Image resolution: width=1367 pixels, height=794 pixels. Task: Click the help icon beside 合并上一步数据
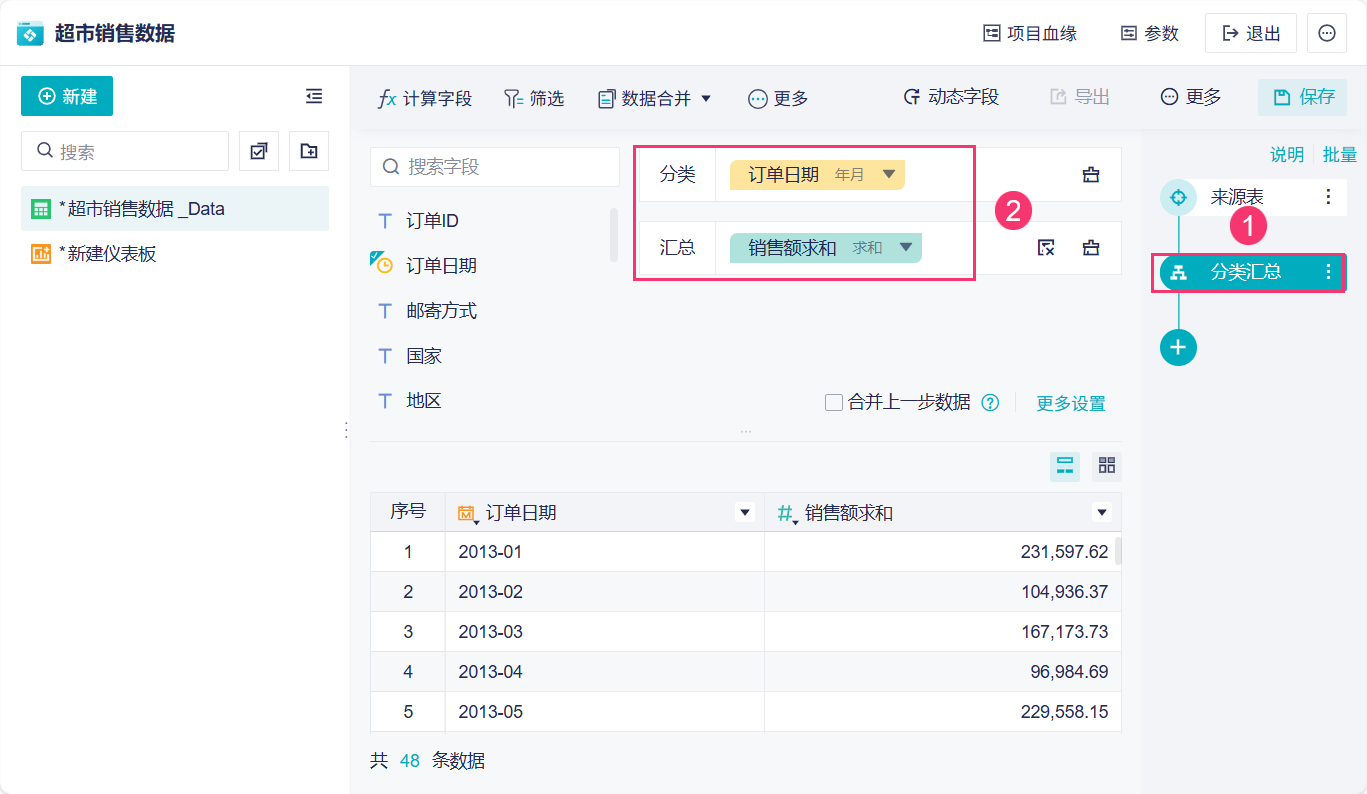coord(990,403)
